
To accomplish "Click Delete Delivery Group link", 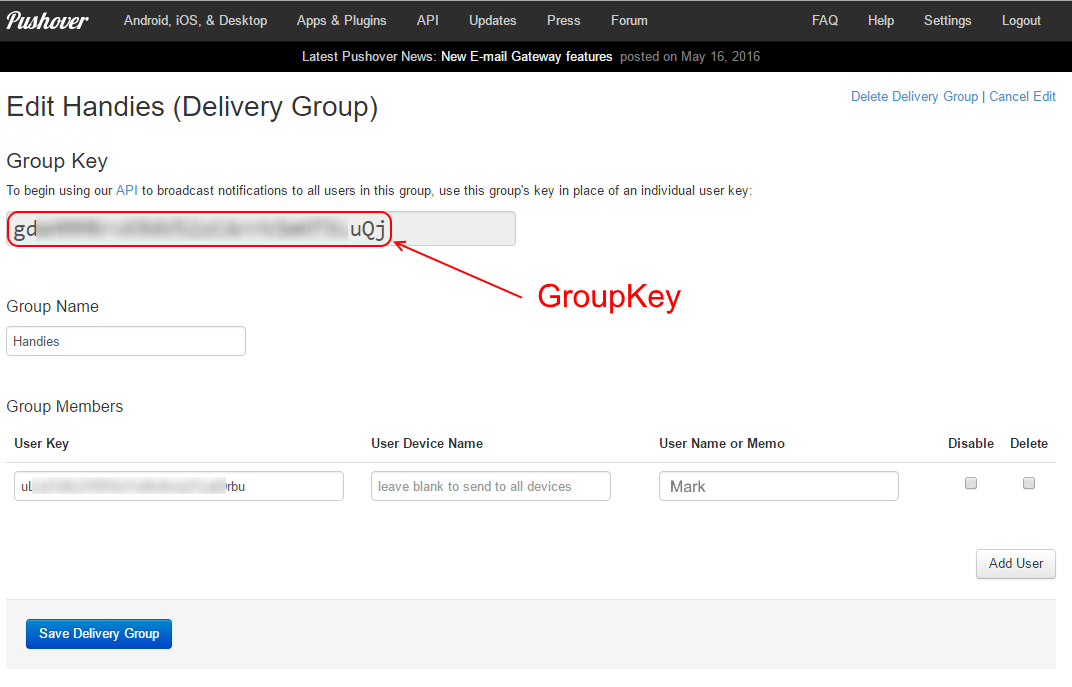I will 914,96.
